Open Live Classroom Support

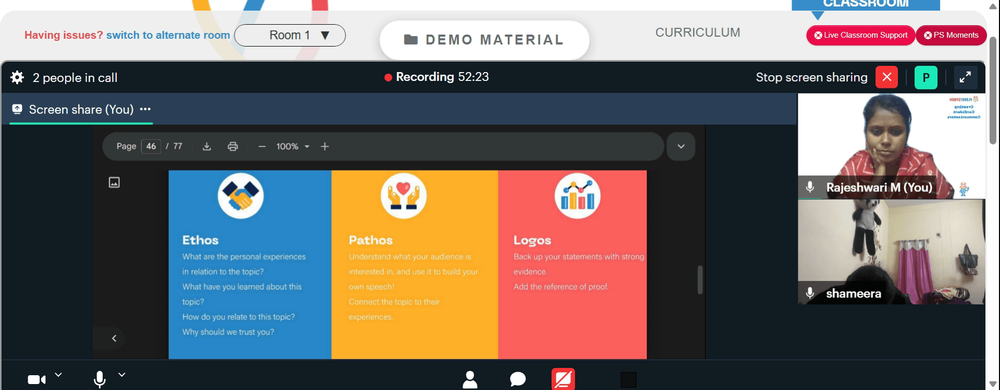pyautogui.click(x=860, y=35)
